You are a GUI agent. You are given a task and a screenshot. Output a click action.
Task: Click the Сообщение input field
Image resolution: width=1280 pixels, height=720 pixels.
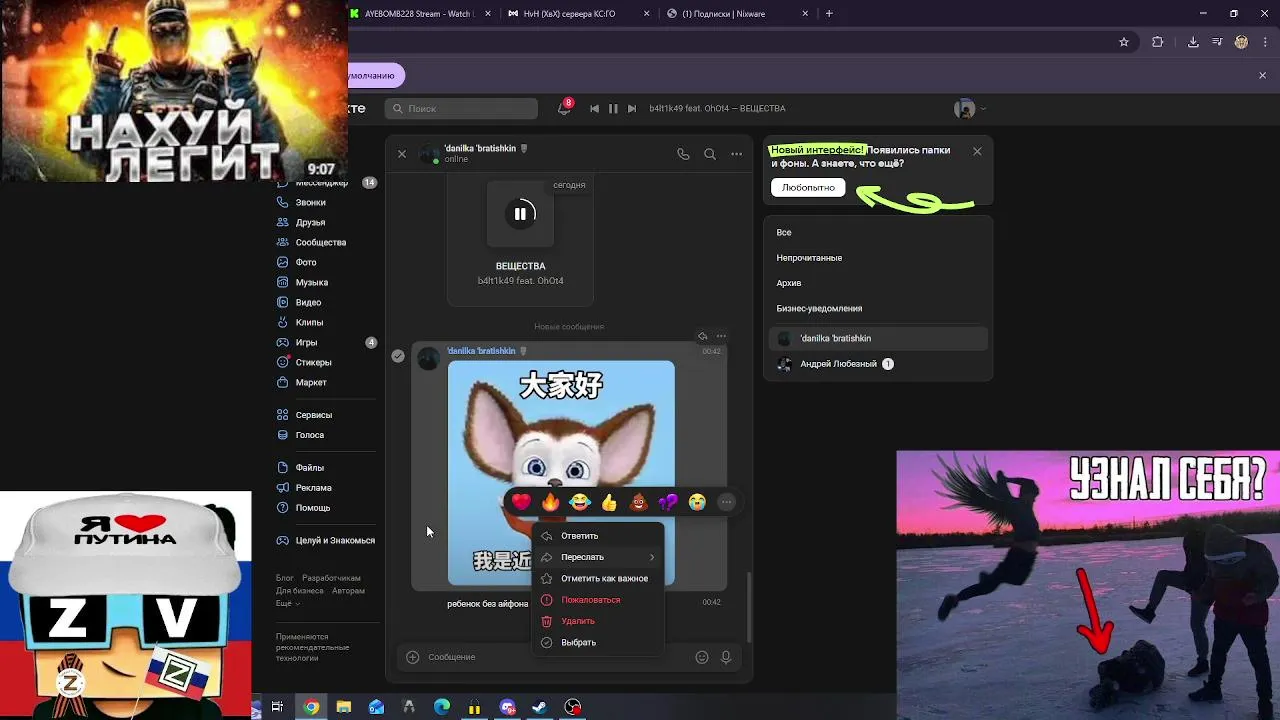click(x=557, y=657)
